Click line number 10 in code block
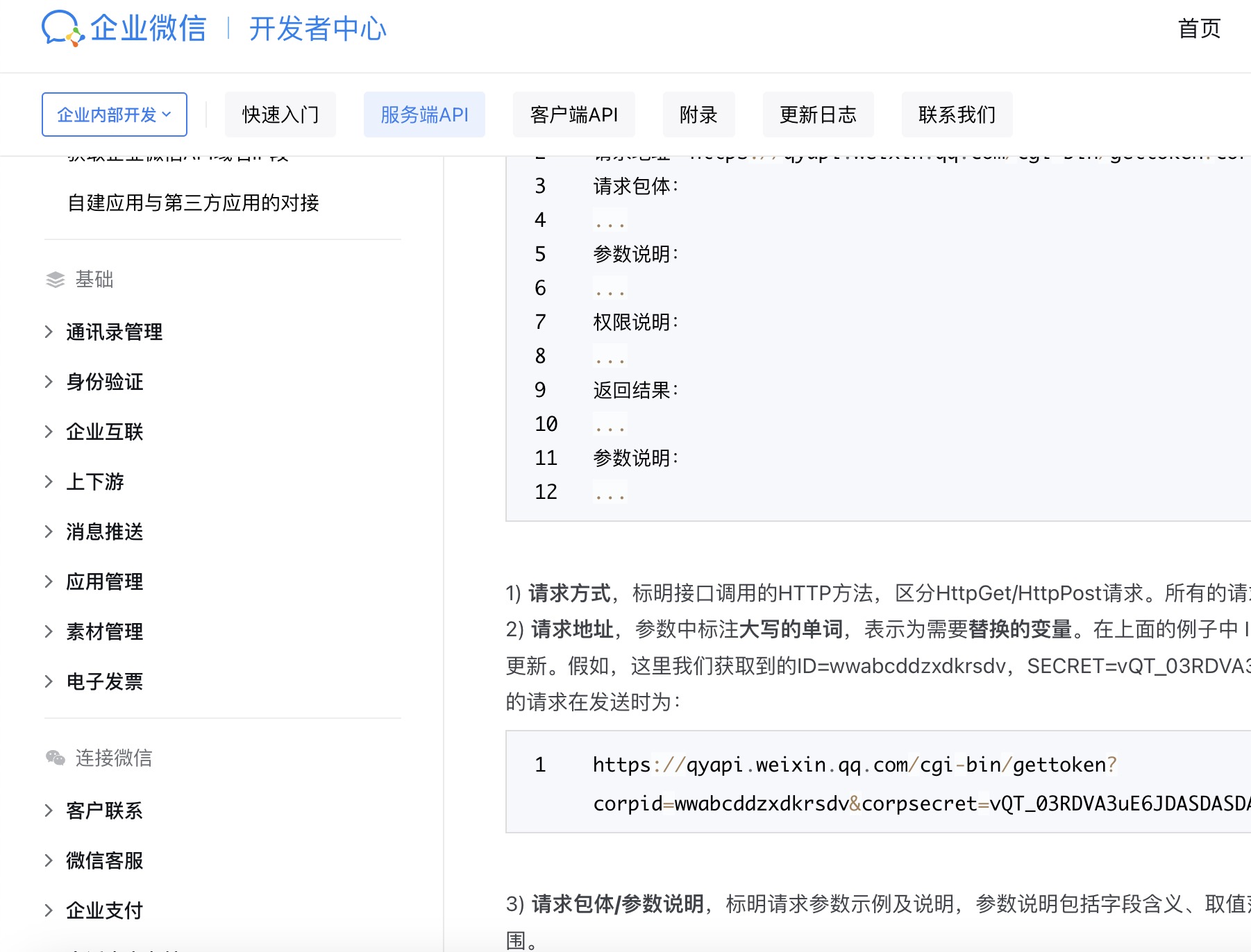Viewport: 1251px width, 952px height. tap(546, 424)
